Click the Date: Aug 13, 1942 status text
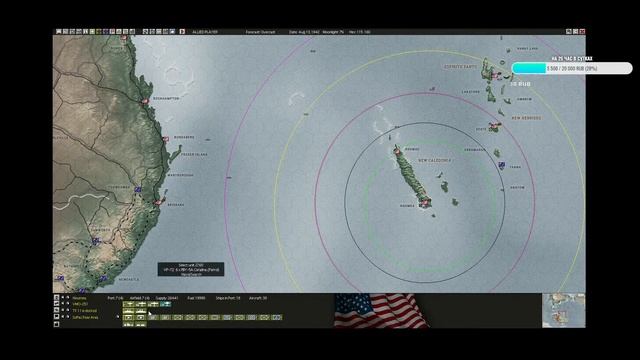 point(304,31)
